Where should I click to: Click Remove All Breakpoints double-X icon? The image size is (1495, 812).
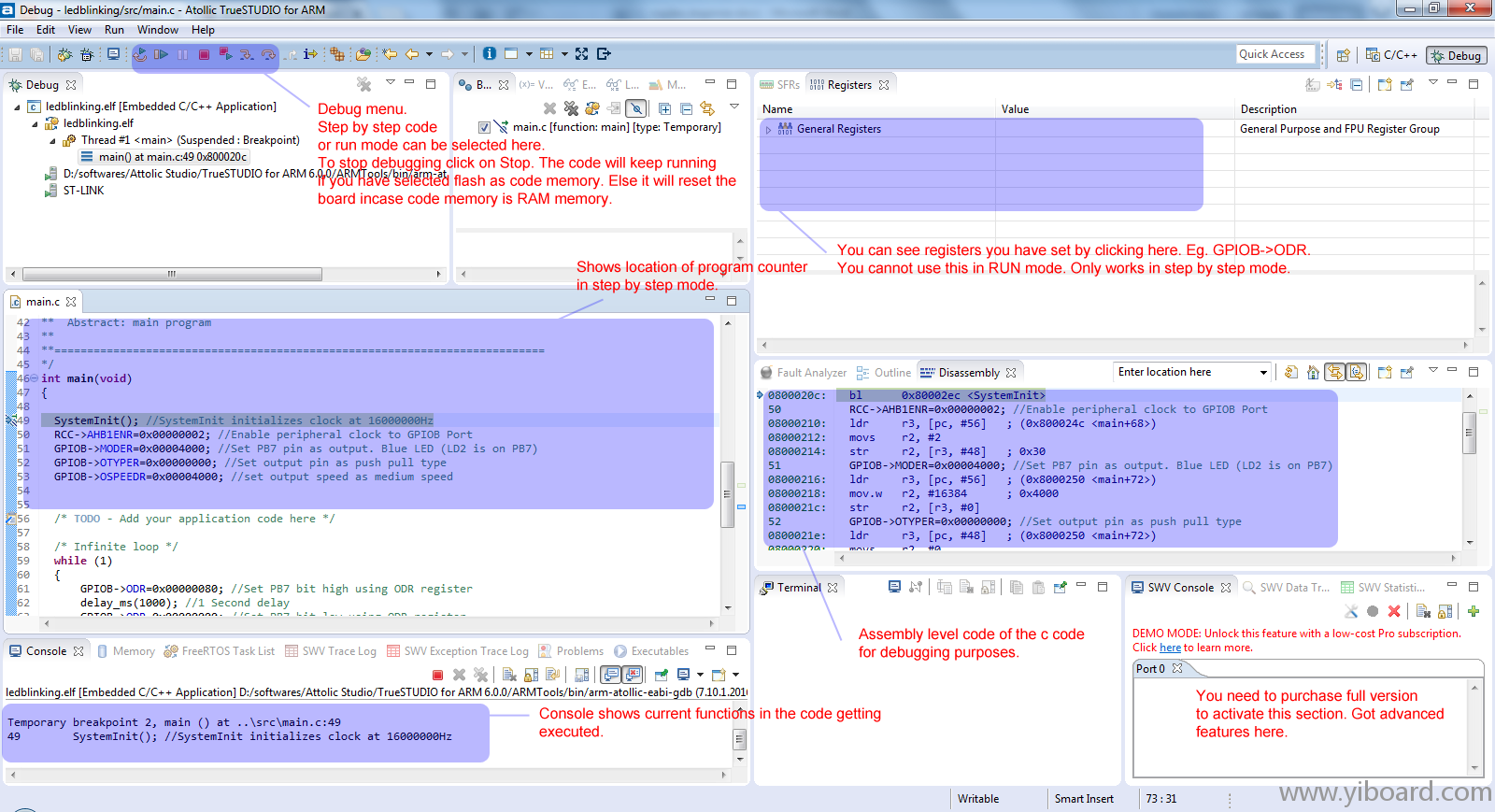571,108
